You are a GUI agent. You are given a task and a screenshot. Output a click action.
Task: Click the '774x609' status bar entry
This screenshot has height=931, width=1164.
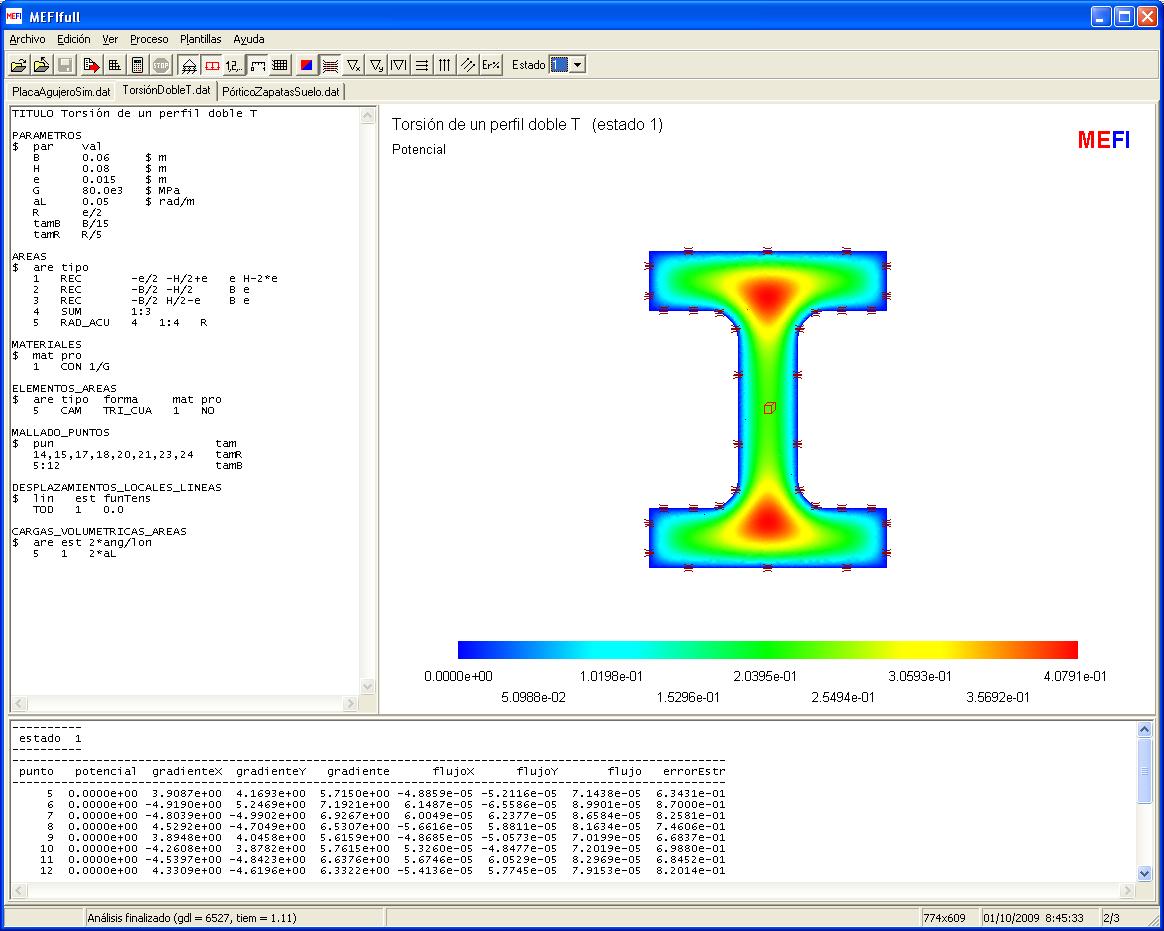point(944,918)
